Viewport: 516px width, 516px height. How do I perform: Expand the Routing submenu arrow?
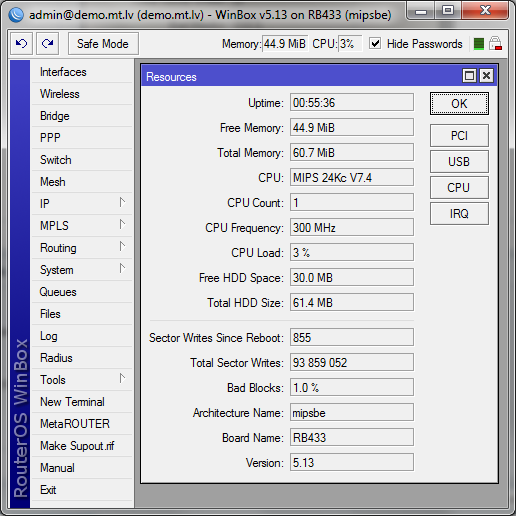tap(122, 246)
